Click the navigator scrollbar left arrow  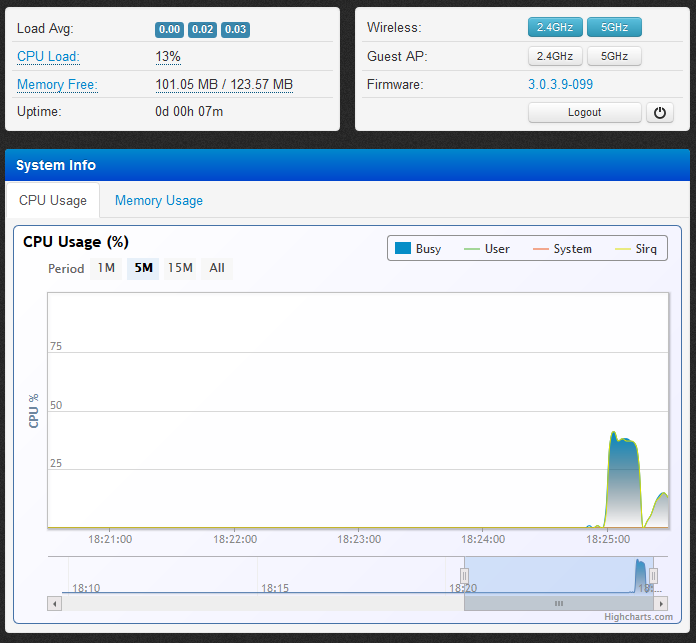(54, 604)
